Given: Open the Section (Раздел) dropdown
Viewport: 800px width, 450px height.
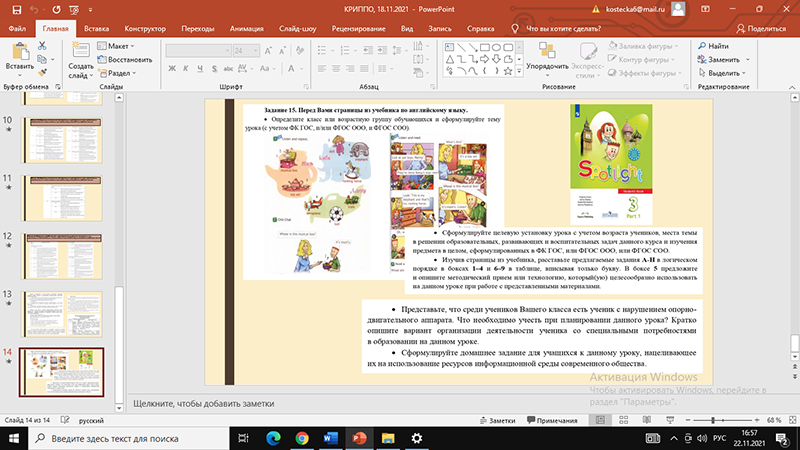Looking at the screenshot, I should tap(117, 73).
